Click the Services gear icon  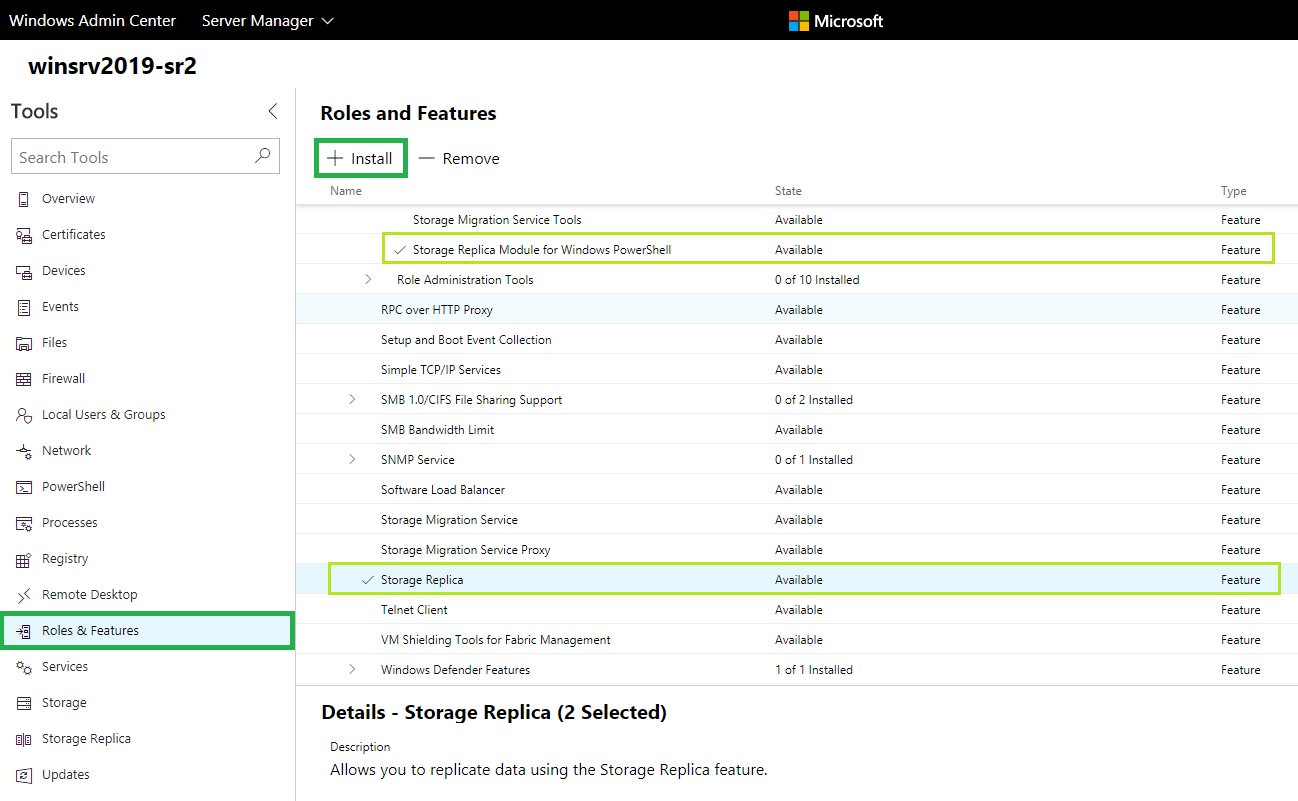click(x=24, y=667)
